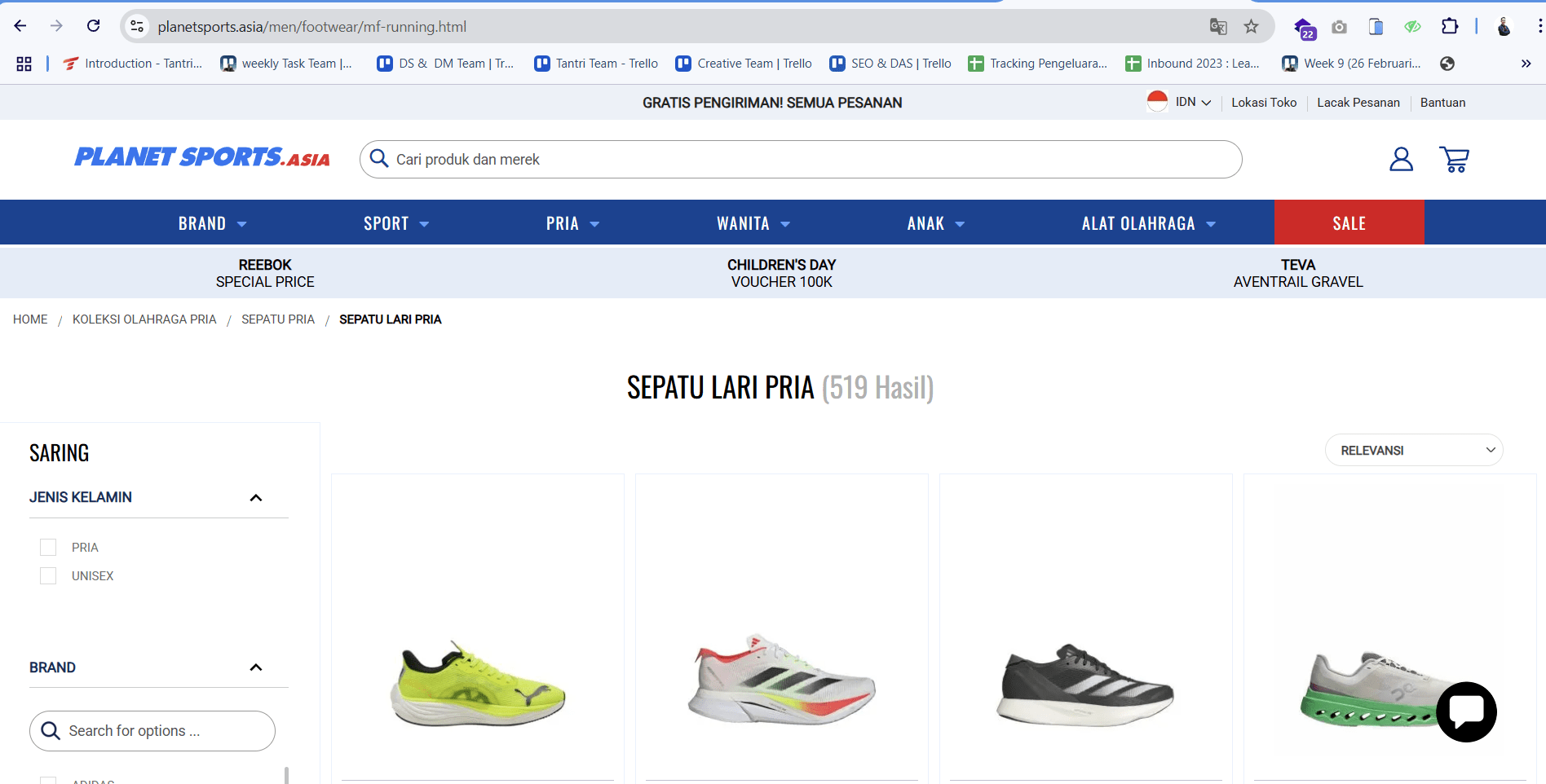This screenshot has height=784, width=1546.
Task: Expand the ALAT OLAHRAGA navigation menu
Action: pyautogui.click(x=1149, y=223)
